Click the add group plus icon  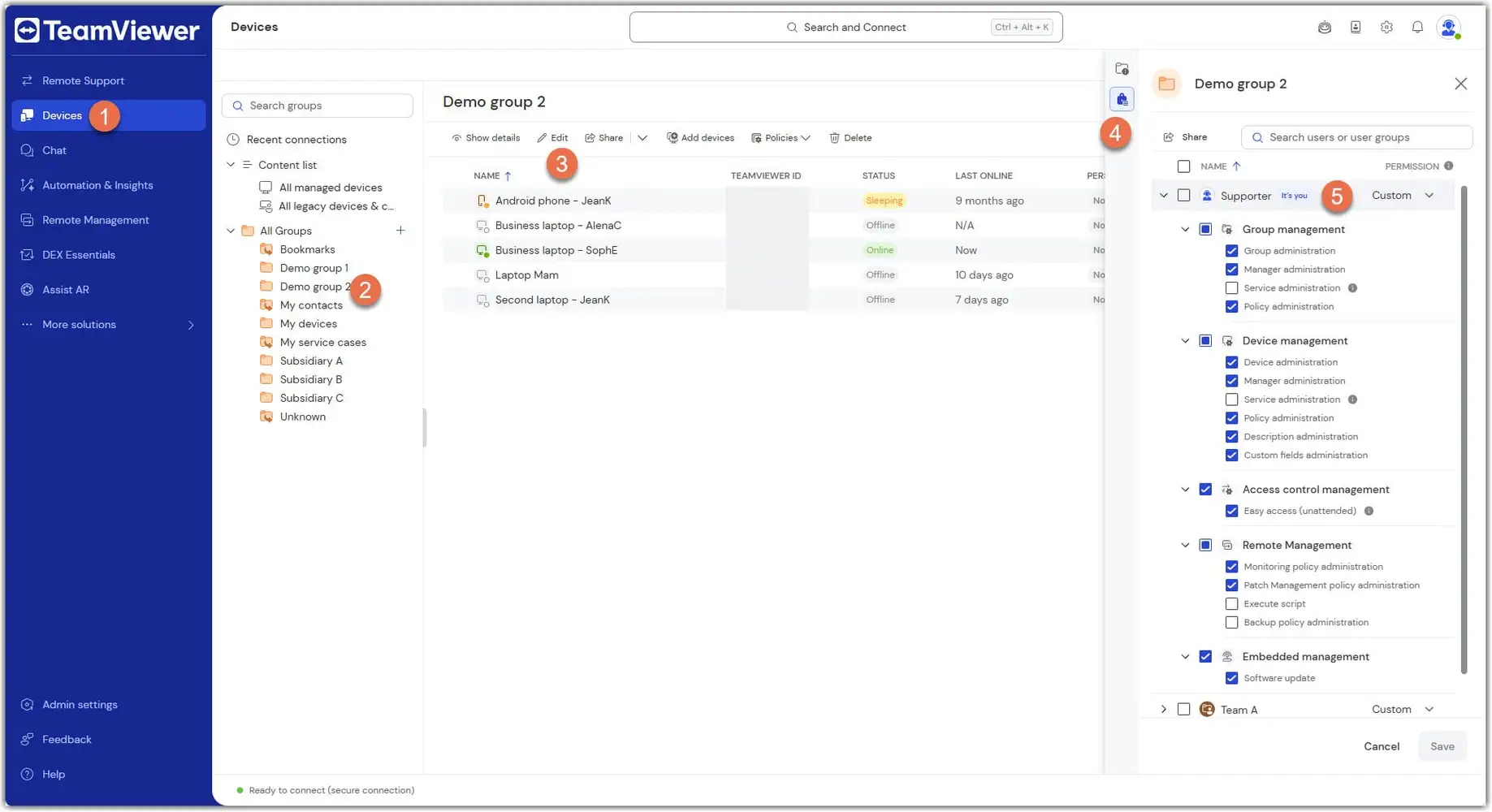(x=400, y=231)
